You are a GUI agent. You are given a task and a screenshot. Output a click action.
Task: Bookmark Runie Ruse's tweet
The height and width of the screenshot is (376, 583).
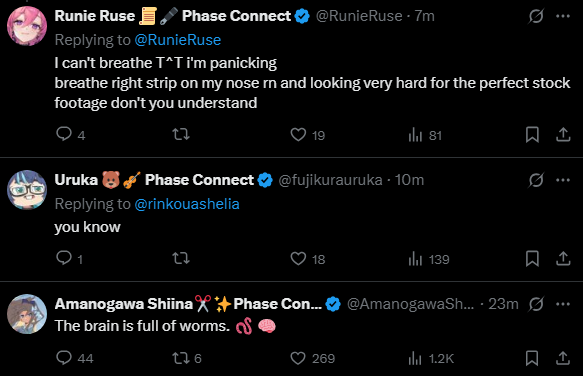(532, 135)
